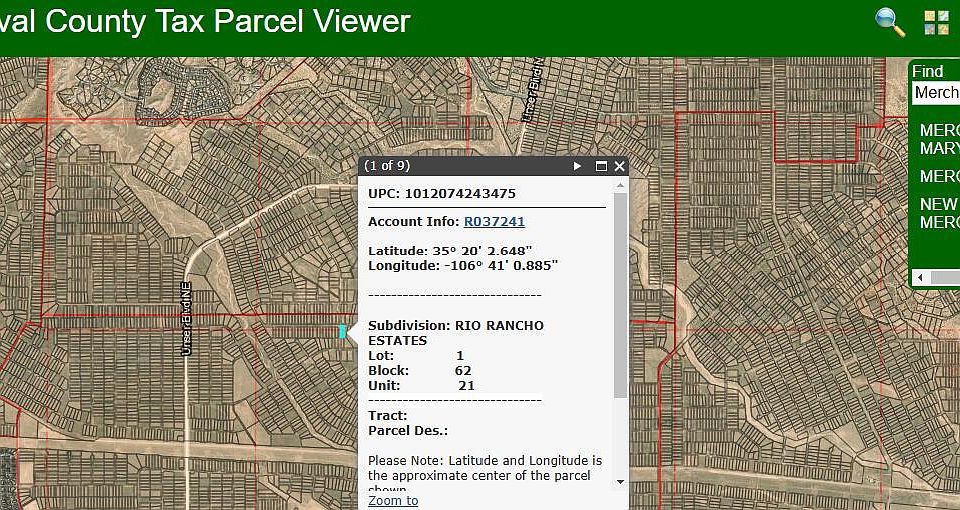Image resolution: width=960 pixels, height=510 pixels.
Task: Go to next feature in popup
Action: (x=577, y=166)
